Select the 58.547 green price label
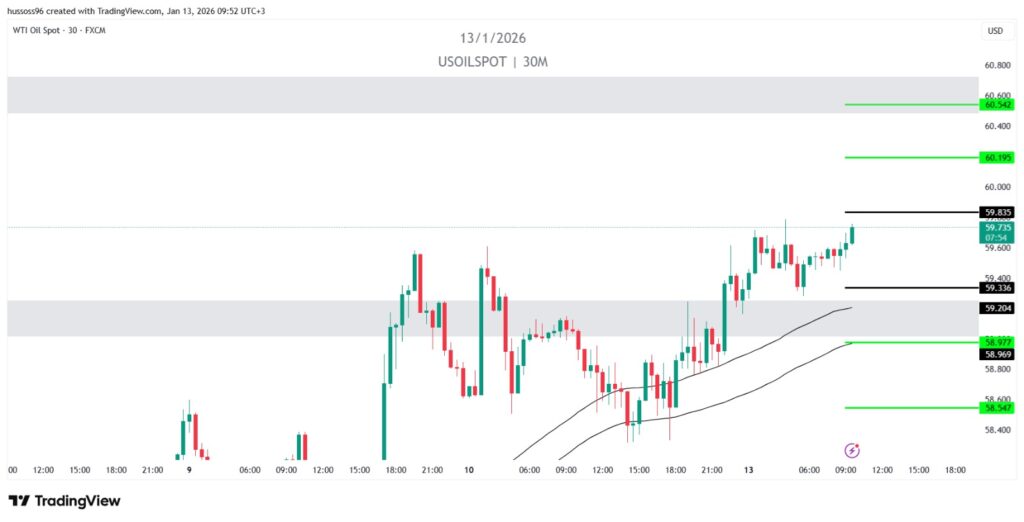1024x522 pixels. click(x=998, y=408)
